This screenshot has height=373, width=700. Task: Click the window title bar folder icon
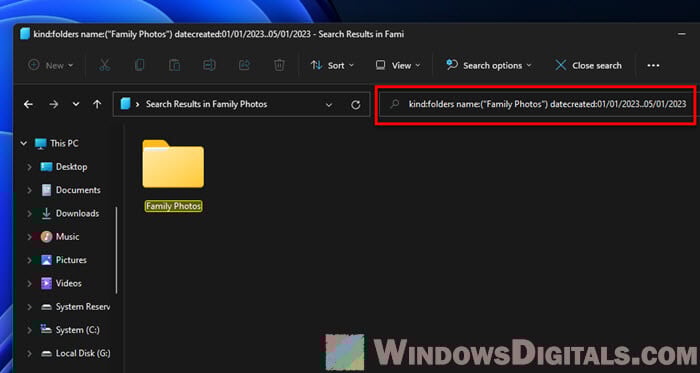coord(25,34)
